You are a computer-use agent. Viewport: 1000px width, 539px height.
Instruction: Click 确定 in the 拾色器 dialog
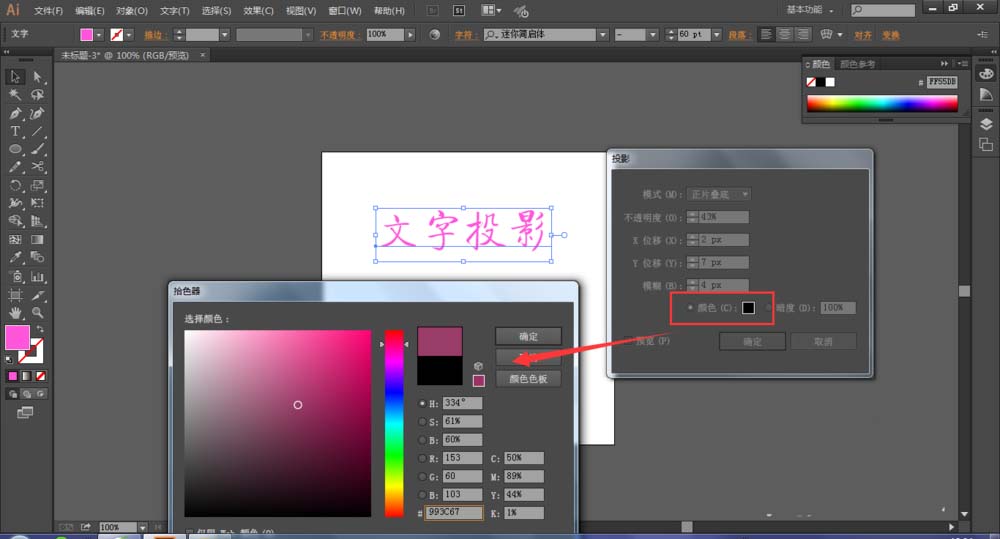pyautogui.click(x=528, y=336)
